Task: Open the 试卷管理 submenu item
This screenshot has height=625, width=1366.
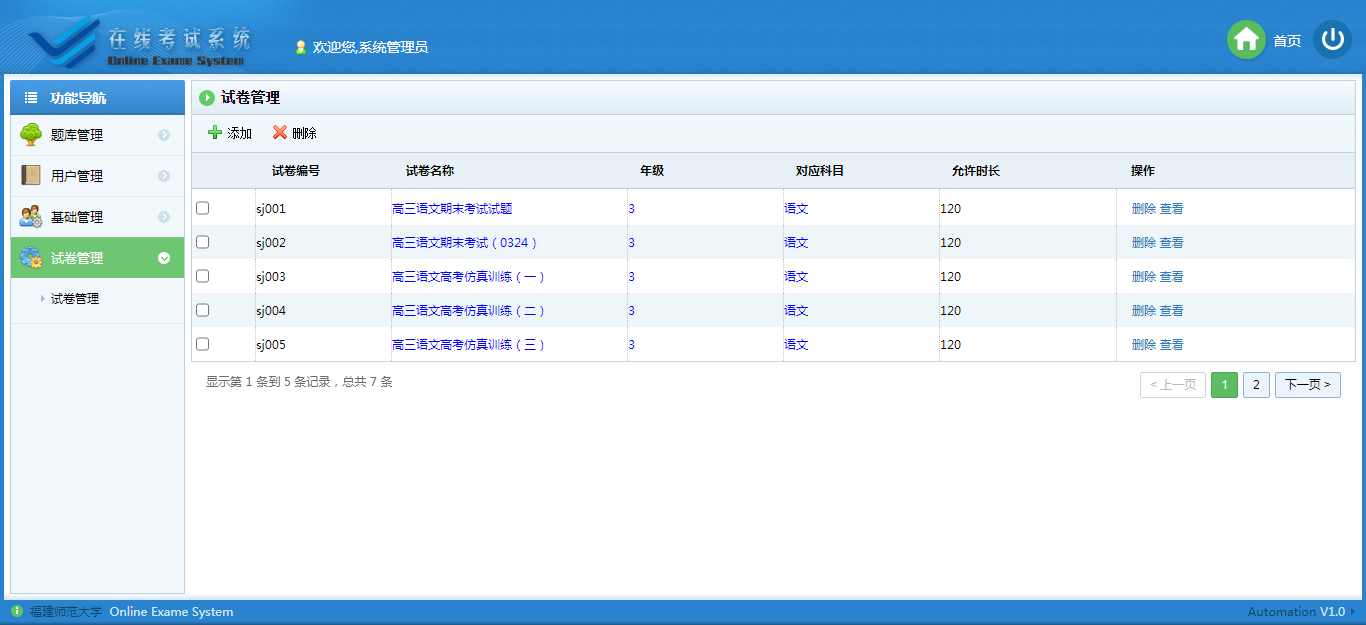Action: pyautogui.click(x=75, y=299)
